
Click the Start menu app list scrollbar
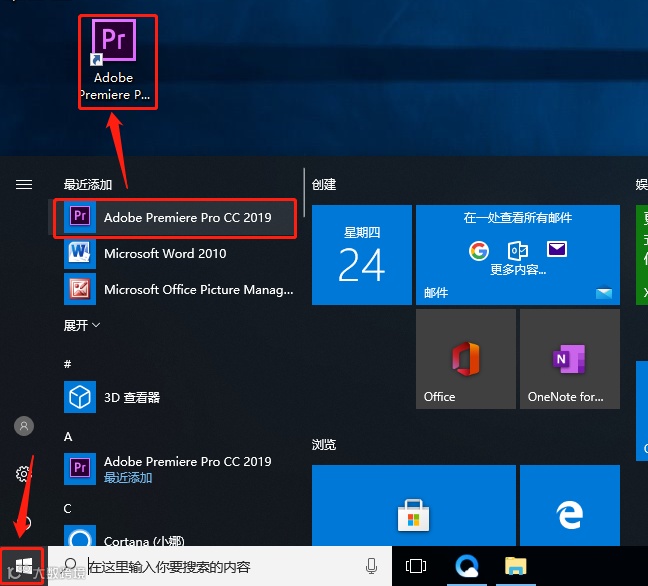coord(304,193)
